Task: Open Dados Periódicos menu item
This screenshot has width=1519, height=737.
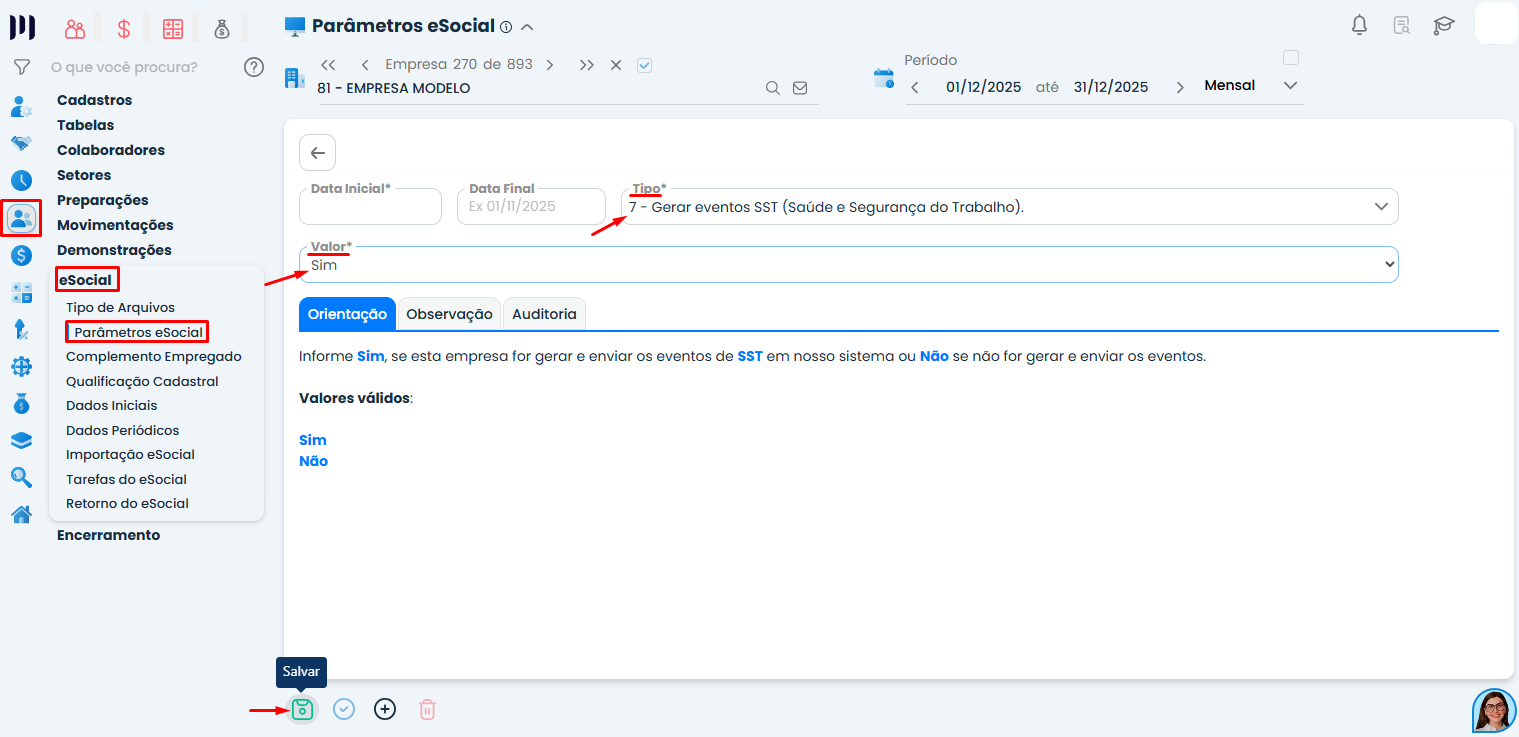Action: (x=123, y=430)
